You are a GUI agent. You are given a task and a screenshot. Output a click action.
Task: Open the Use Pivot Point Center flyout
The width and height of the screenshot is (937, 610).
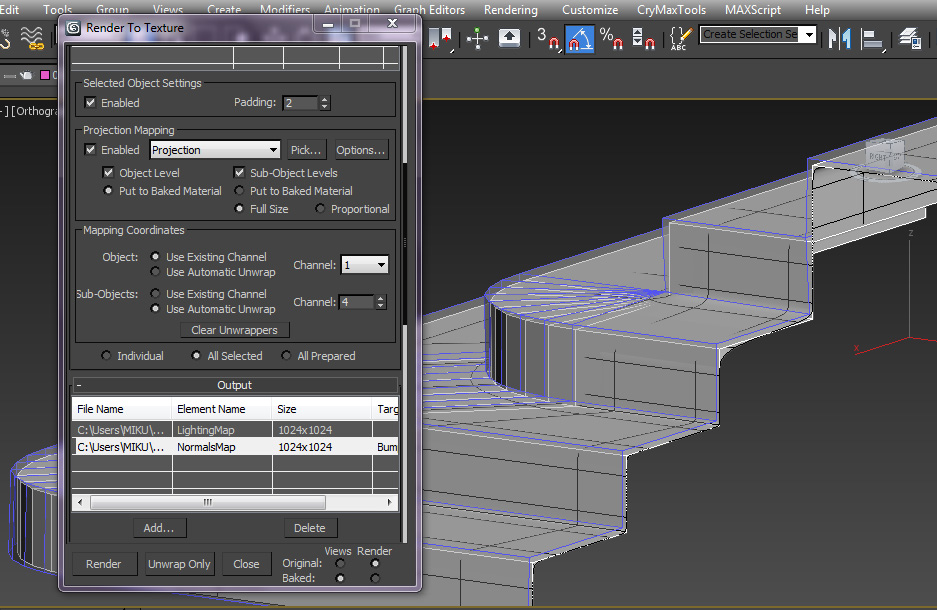pyautogui.click(x=440, y=39)
